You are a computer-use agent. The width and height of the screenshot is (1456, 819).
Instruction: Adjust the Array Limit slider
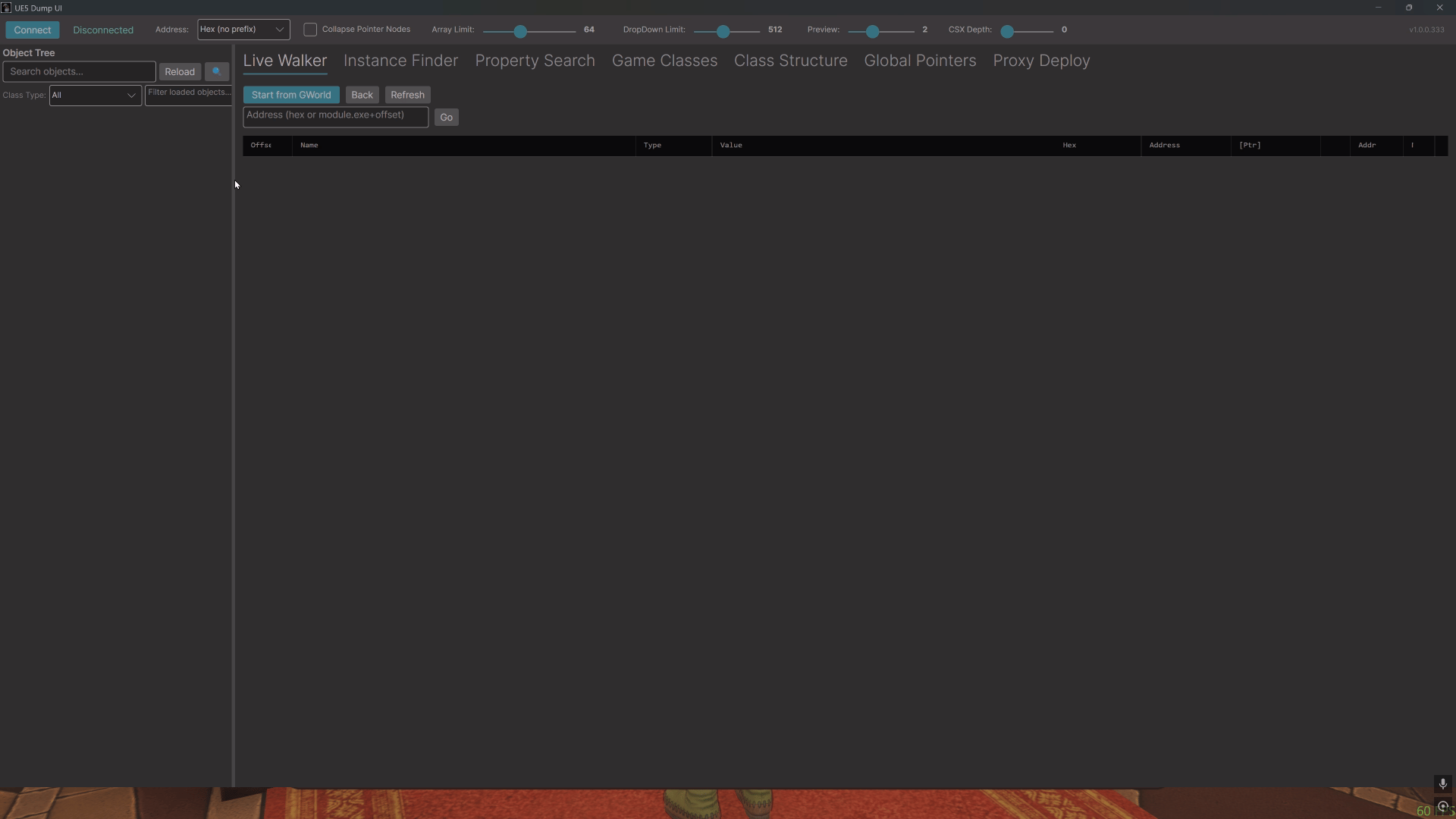(529, 31)
